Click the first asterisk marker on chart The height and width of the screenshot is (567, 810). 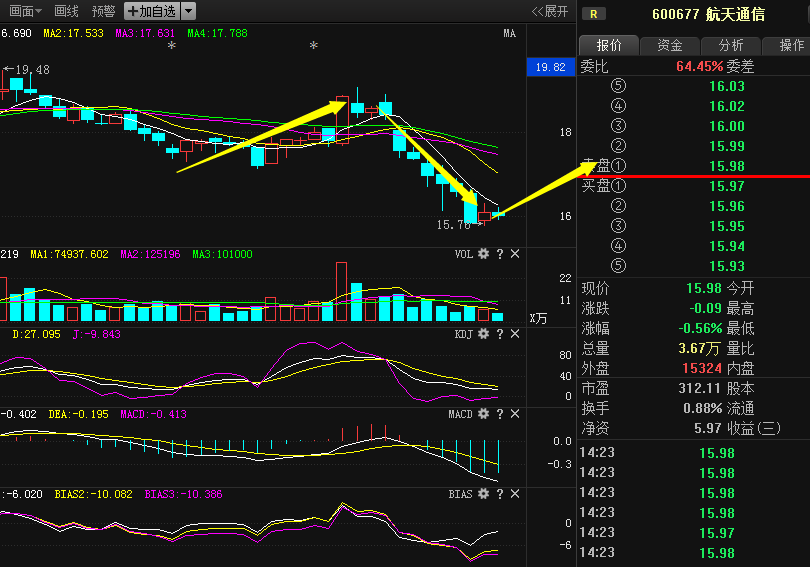tap(172, 46)
